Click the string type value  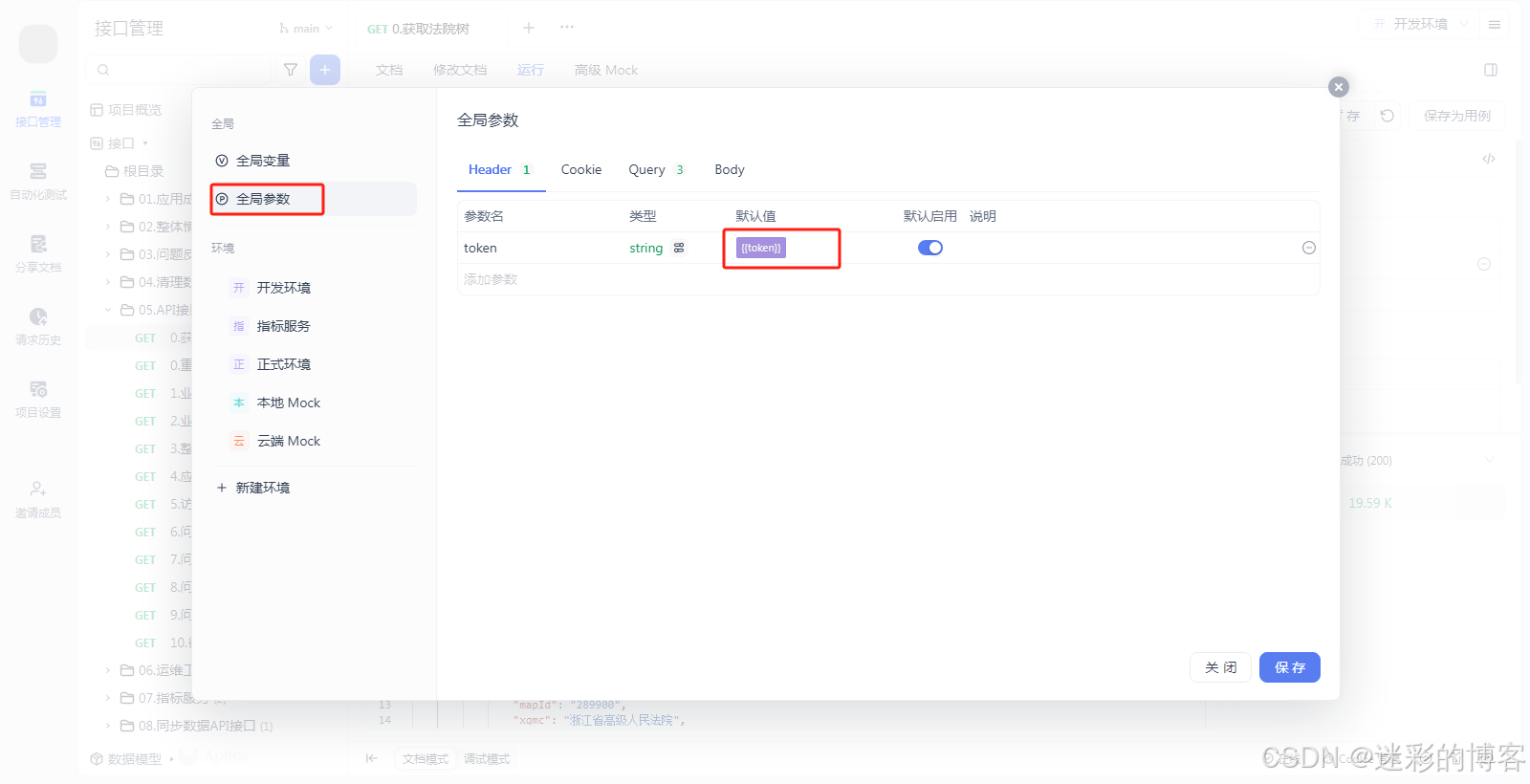[645, 248]
